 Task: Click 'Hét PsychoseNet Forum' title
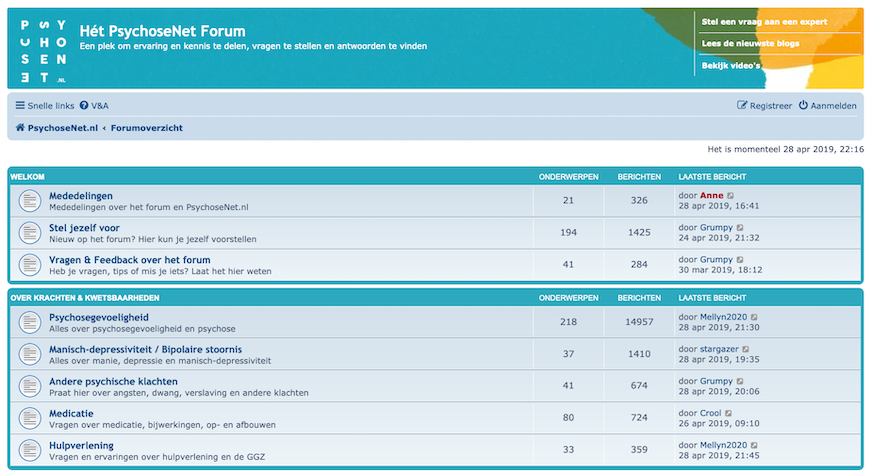[x=162, y=31]
